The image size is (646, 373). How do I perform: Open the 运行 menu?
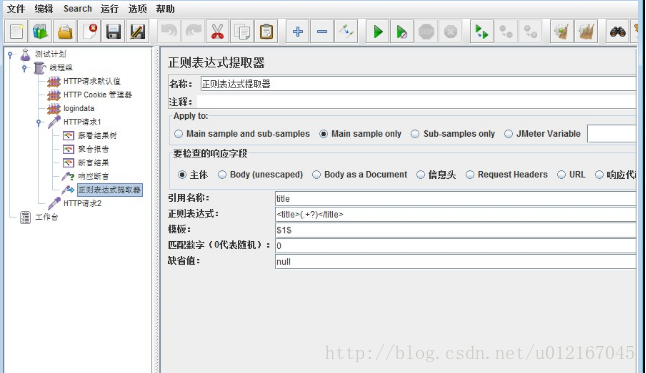(109, 9)
